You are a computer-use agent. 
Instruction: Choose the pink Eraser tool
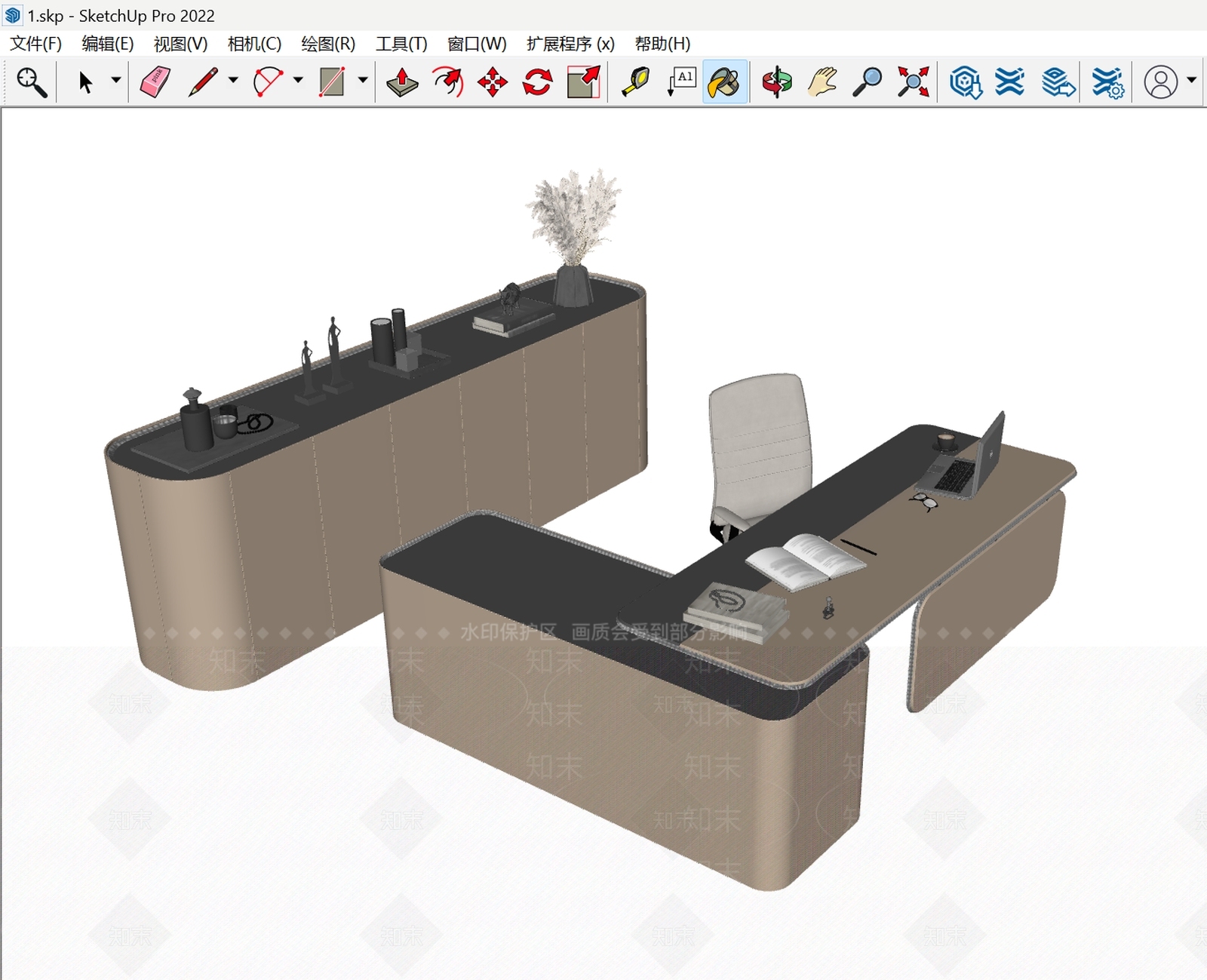155,81
